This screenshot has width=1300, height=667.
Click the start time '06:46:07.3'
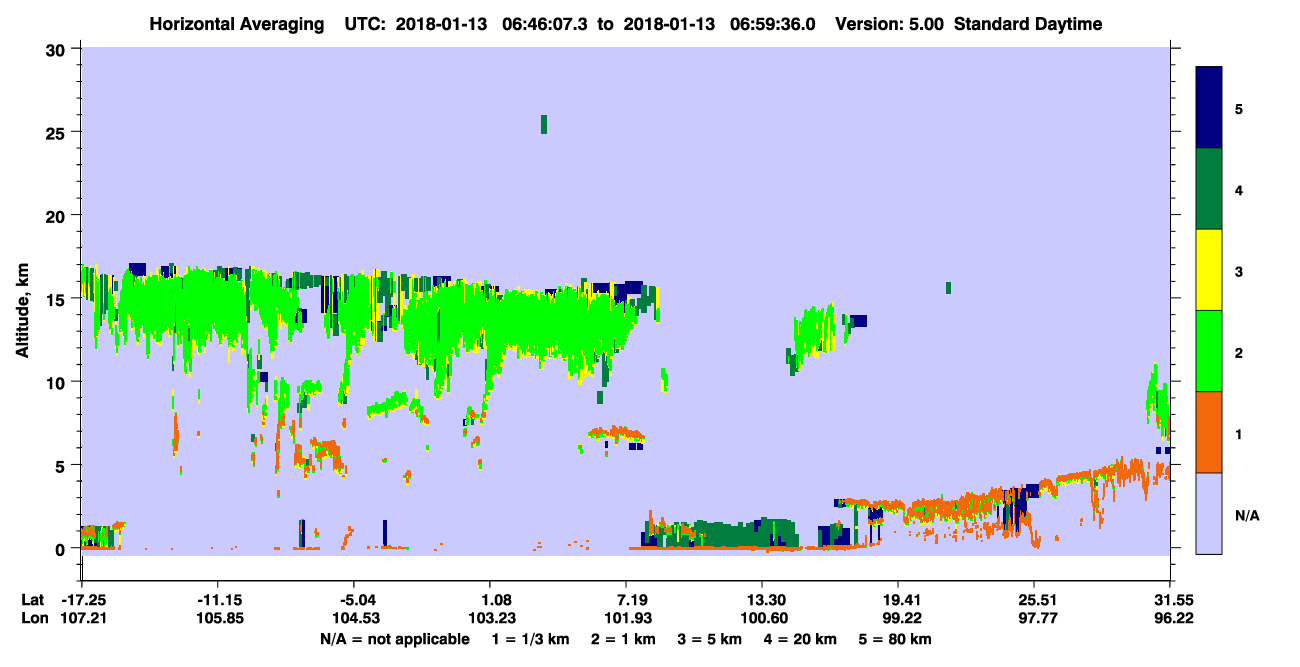click(543, 24)
